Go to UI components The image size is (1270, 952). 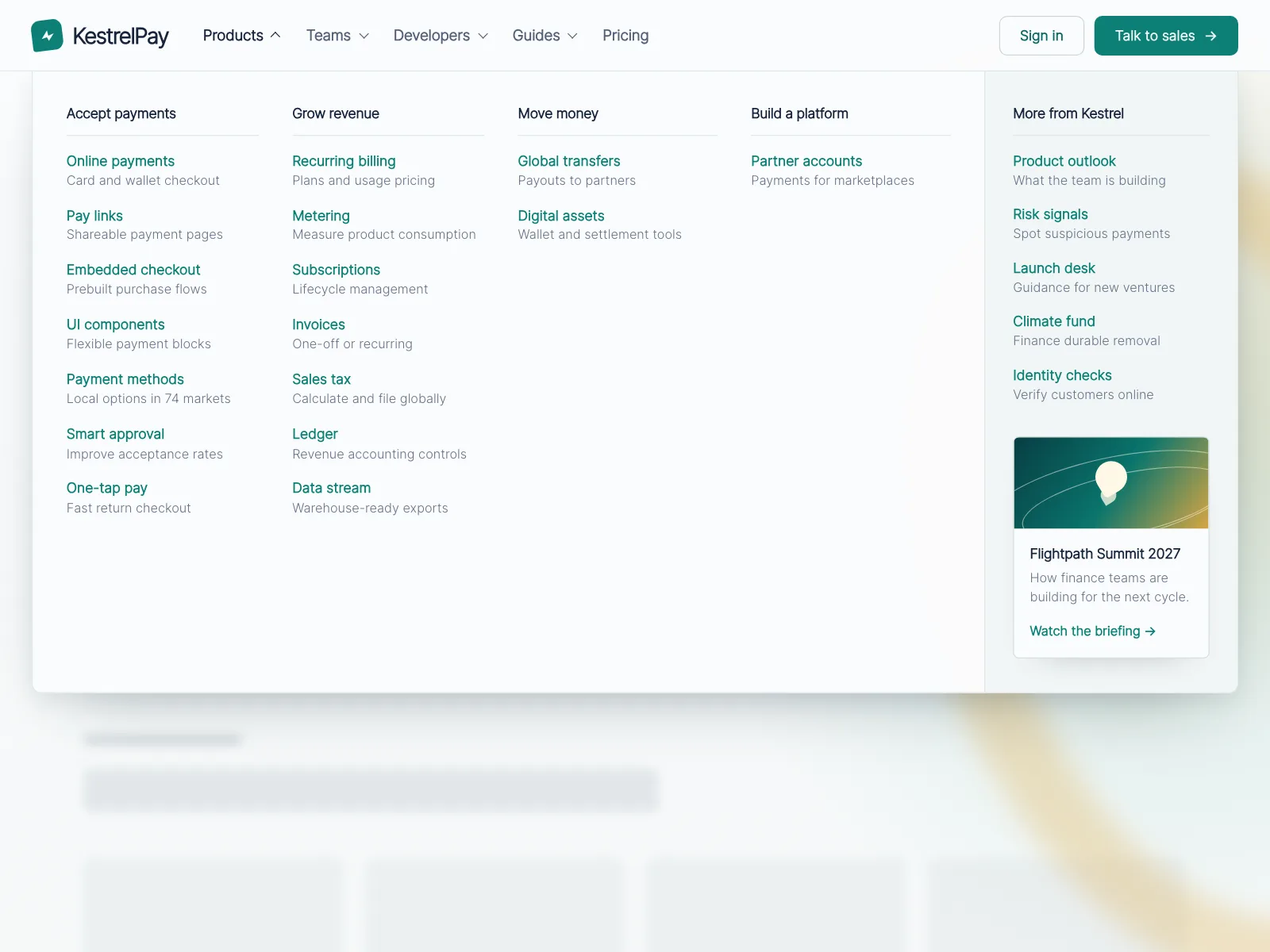pyautogui.click(x=116, y=324)
